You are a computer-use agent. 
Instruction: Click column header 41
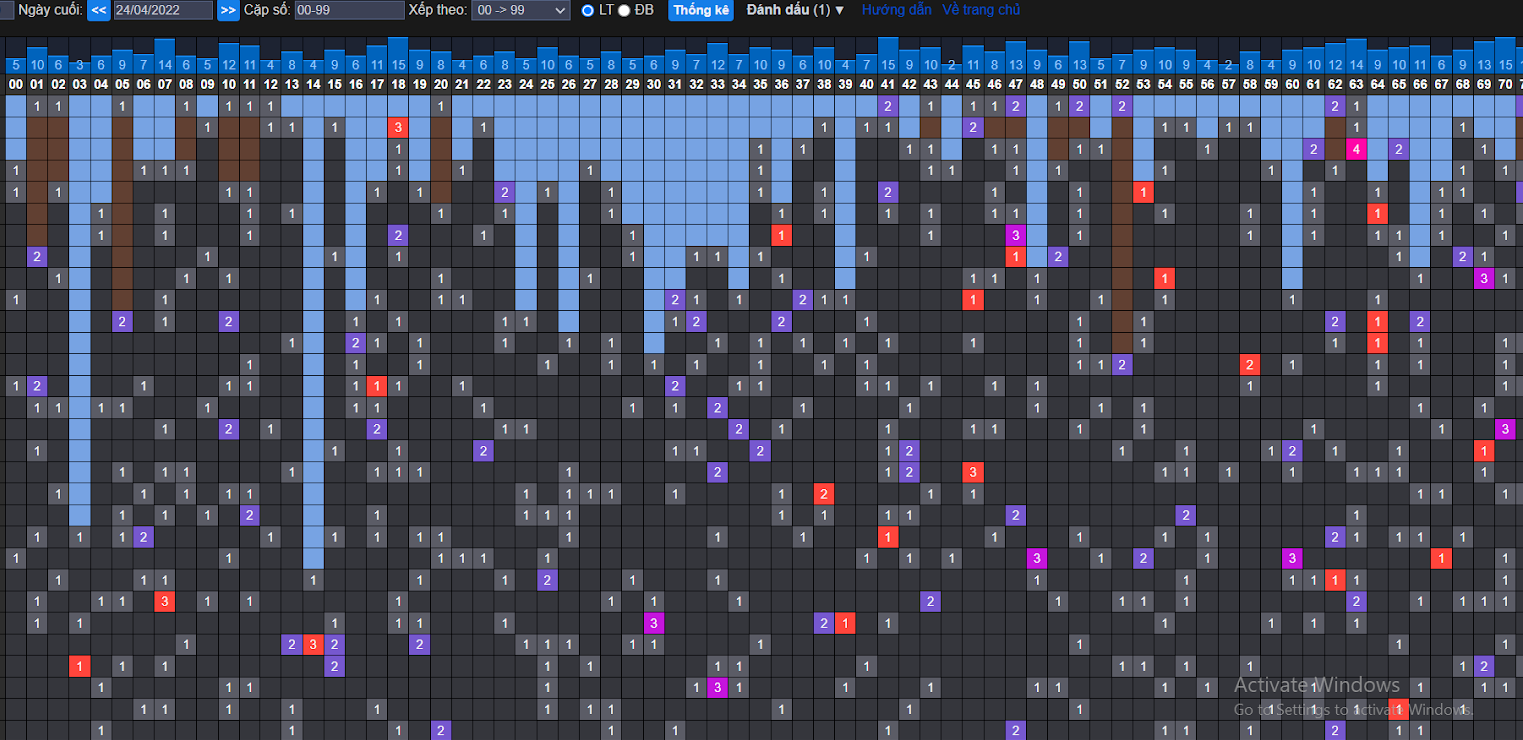(887, 85)
